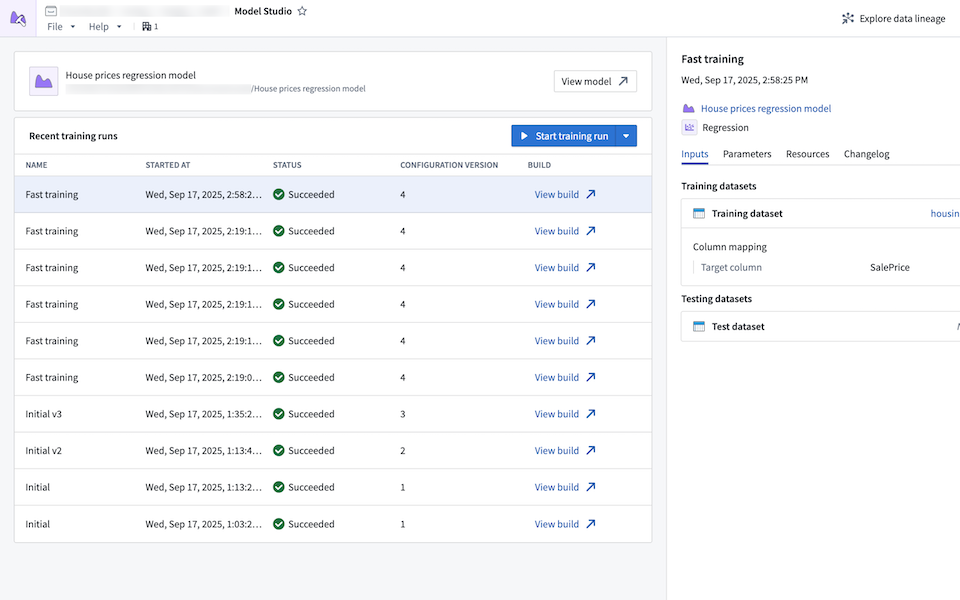Click the Explore data lineage icon
The image size is (960, 600).
[847, 18]
